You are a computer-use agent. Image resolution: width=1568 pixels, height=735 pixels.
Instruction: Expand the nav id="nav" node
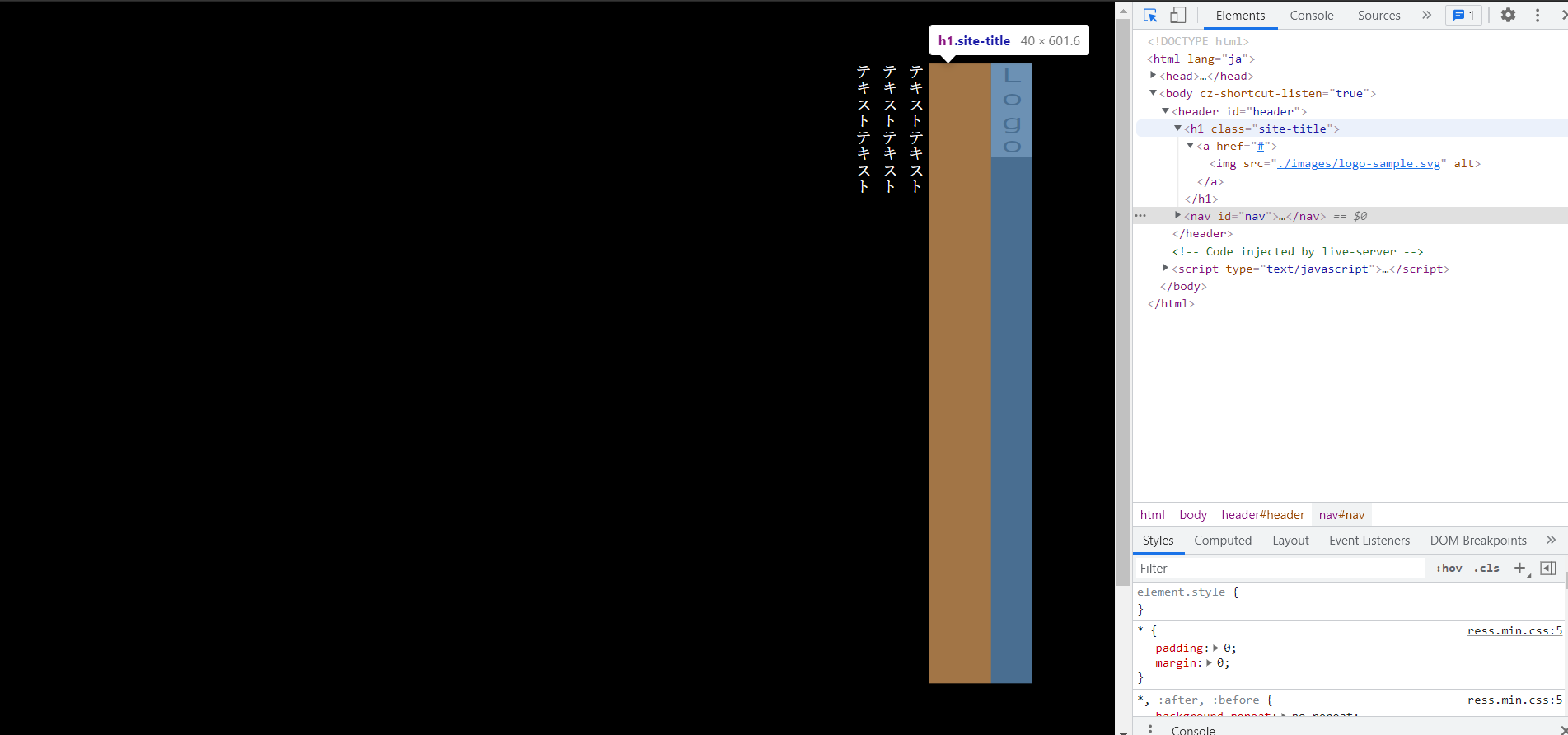(1178, 216)
